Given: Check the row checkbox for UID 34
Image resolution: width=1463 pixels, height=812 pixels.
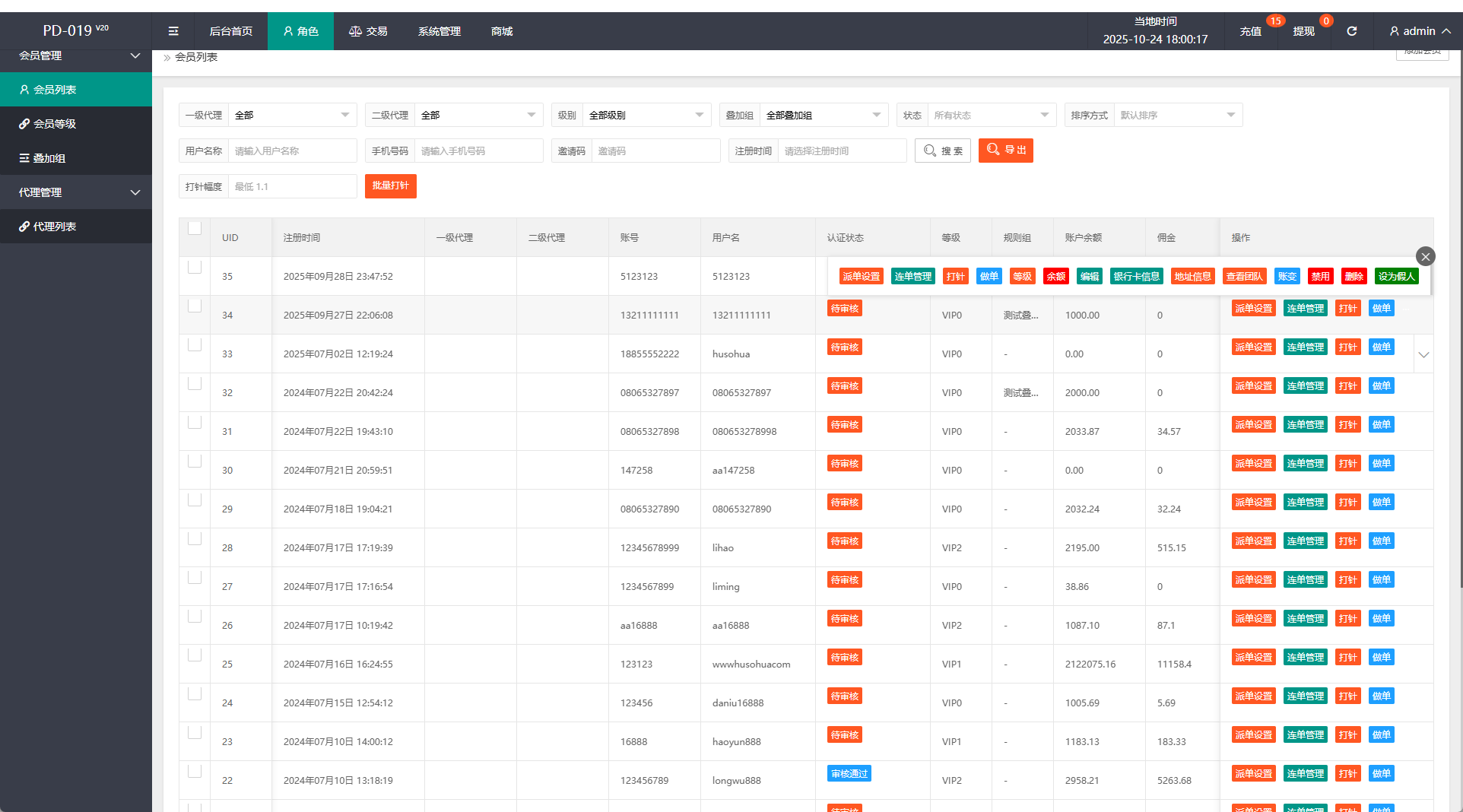Looking at the screenshot, I should (195, 306).
